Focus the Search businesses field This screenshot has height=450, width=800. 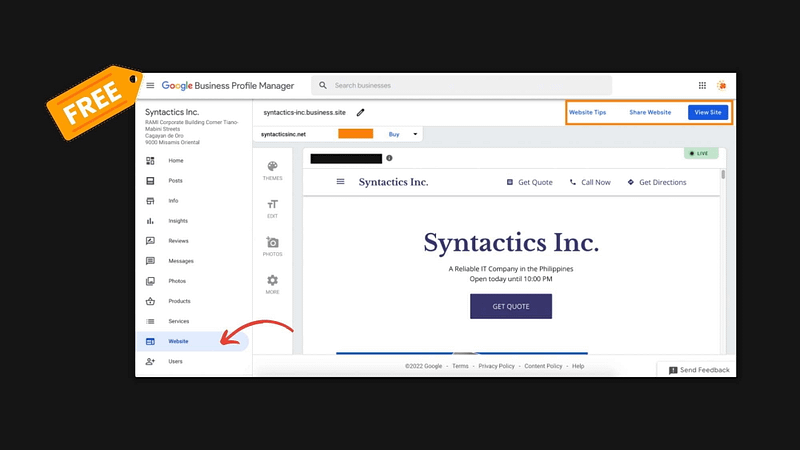click(461, 85)
